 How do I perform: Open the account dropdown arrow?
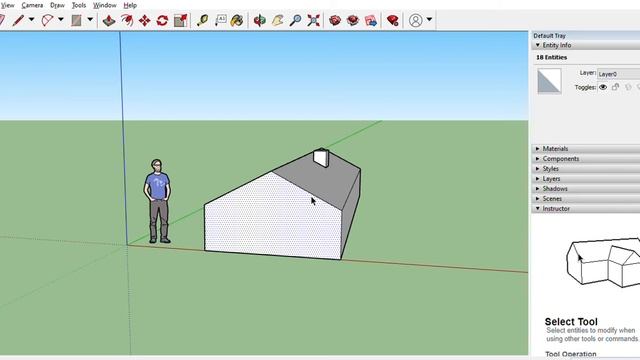pyautogui.click(x=429, y=20)
